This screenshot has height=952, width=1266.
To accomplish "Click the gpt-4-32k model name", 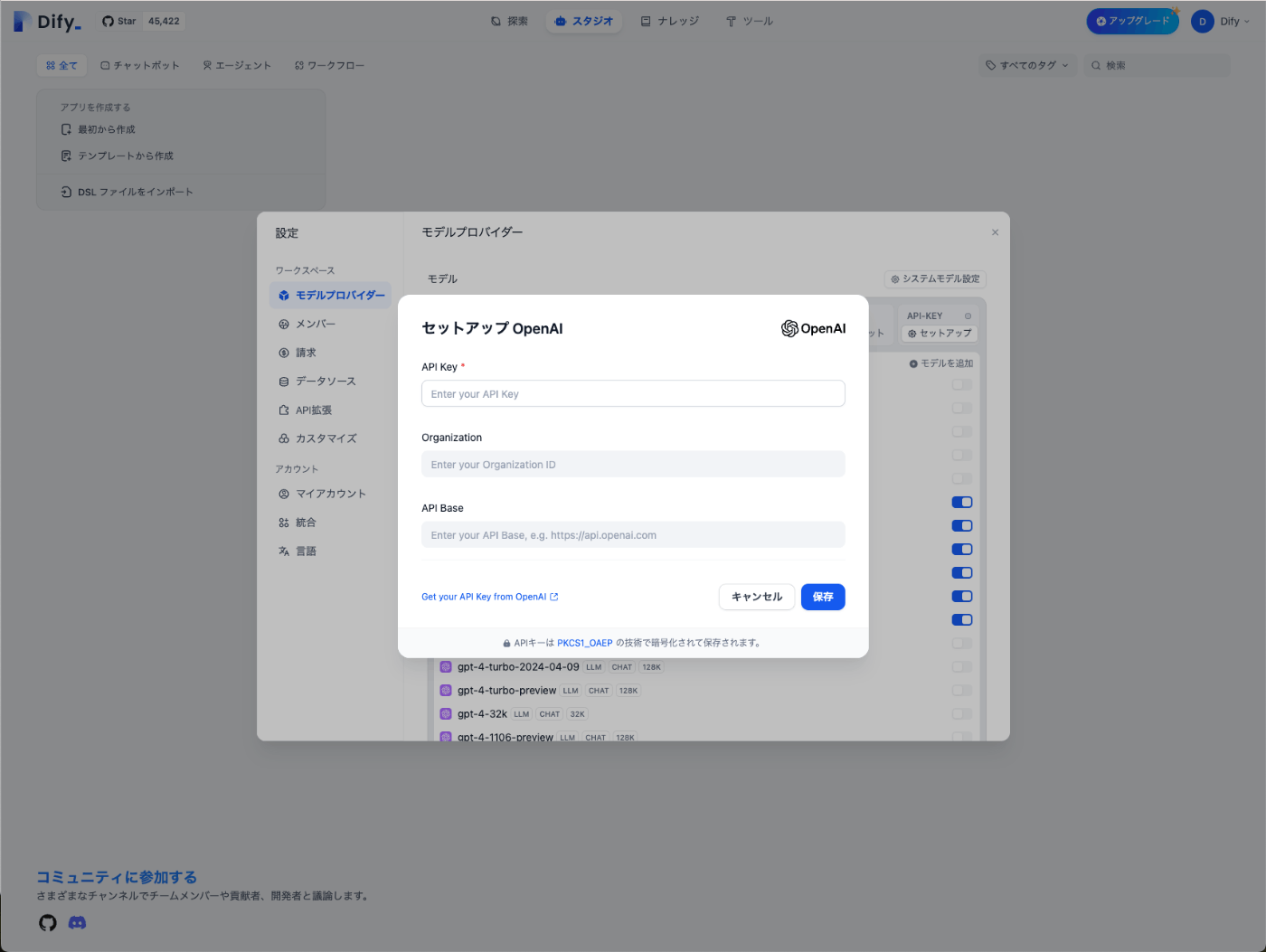I will (x=482, y=714).
